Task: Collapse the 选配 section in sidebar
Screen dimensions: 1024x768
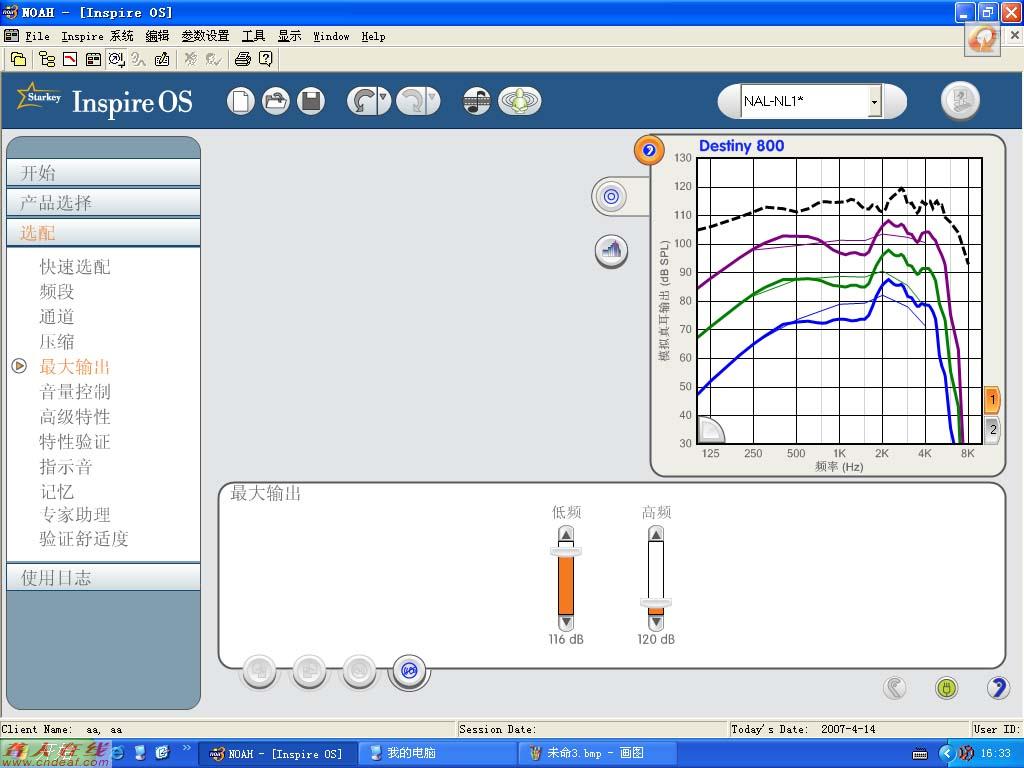Action: point(103,232)
